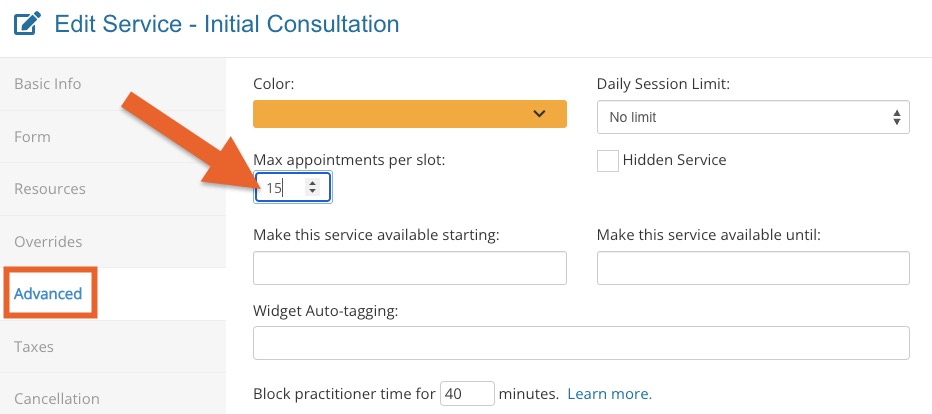Focus the service available until field
Screen dimensions: 932x414
[752, 268]
